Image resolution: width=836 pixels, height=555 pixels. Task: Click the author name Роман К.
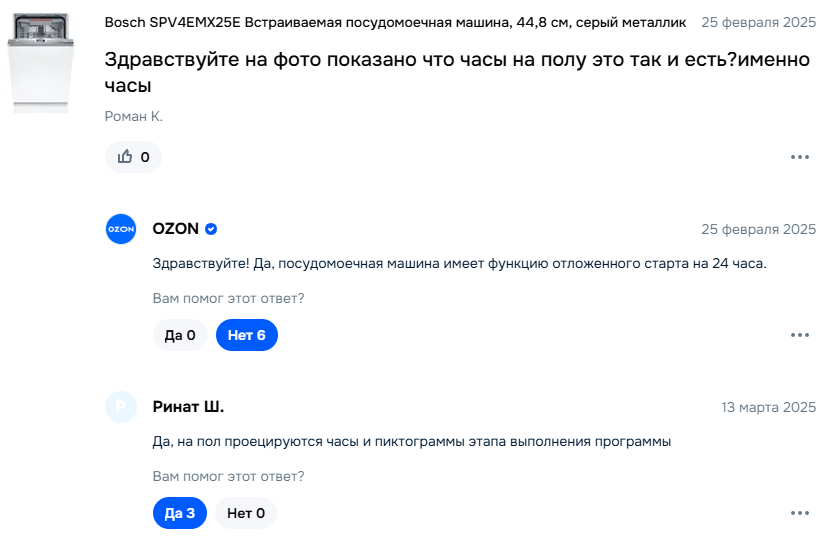[133, 117]
